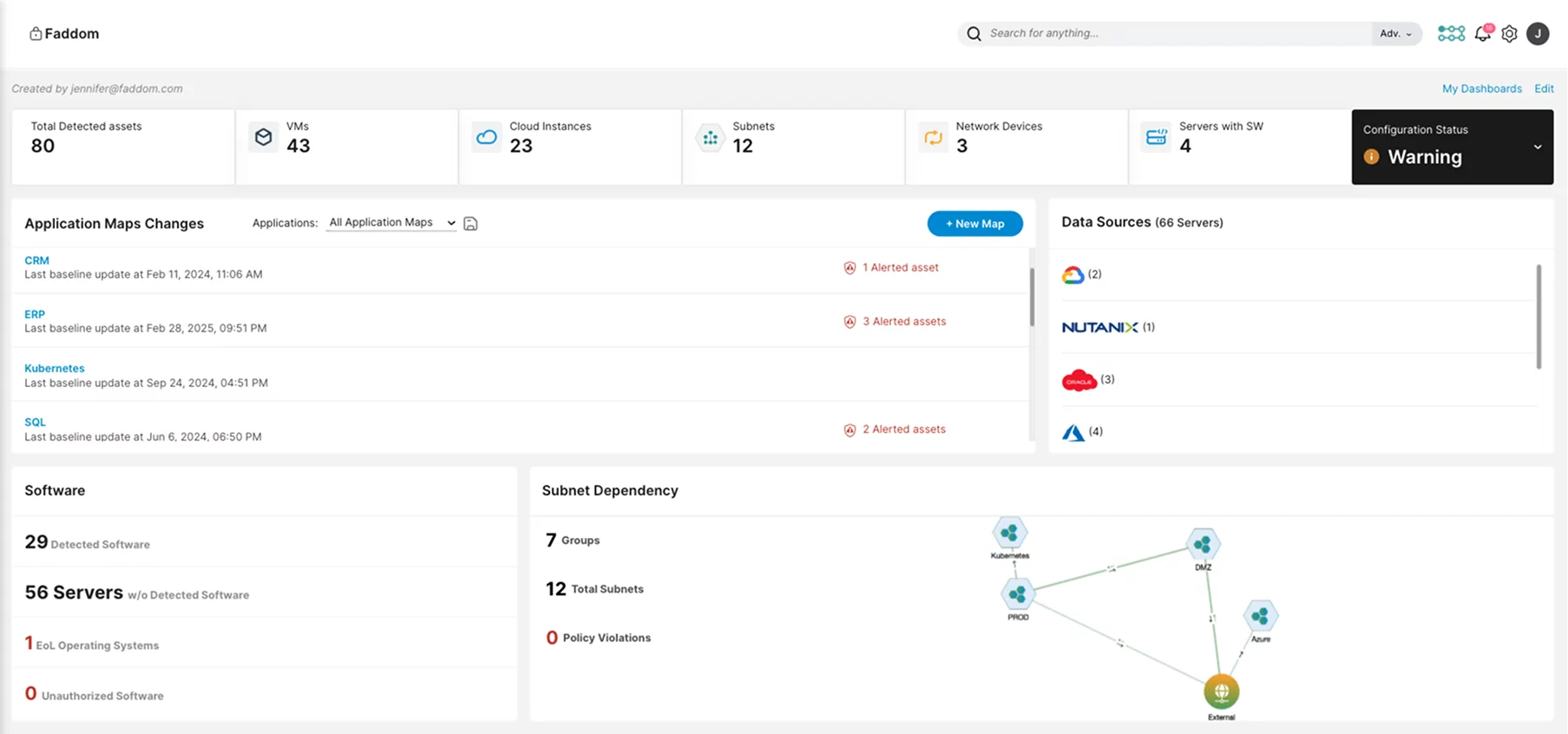The height and width of the screenshot is (734, 1568).
Task: Click 1 Alerted asset text
Action: (x=900, y=268)
